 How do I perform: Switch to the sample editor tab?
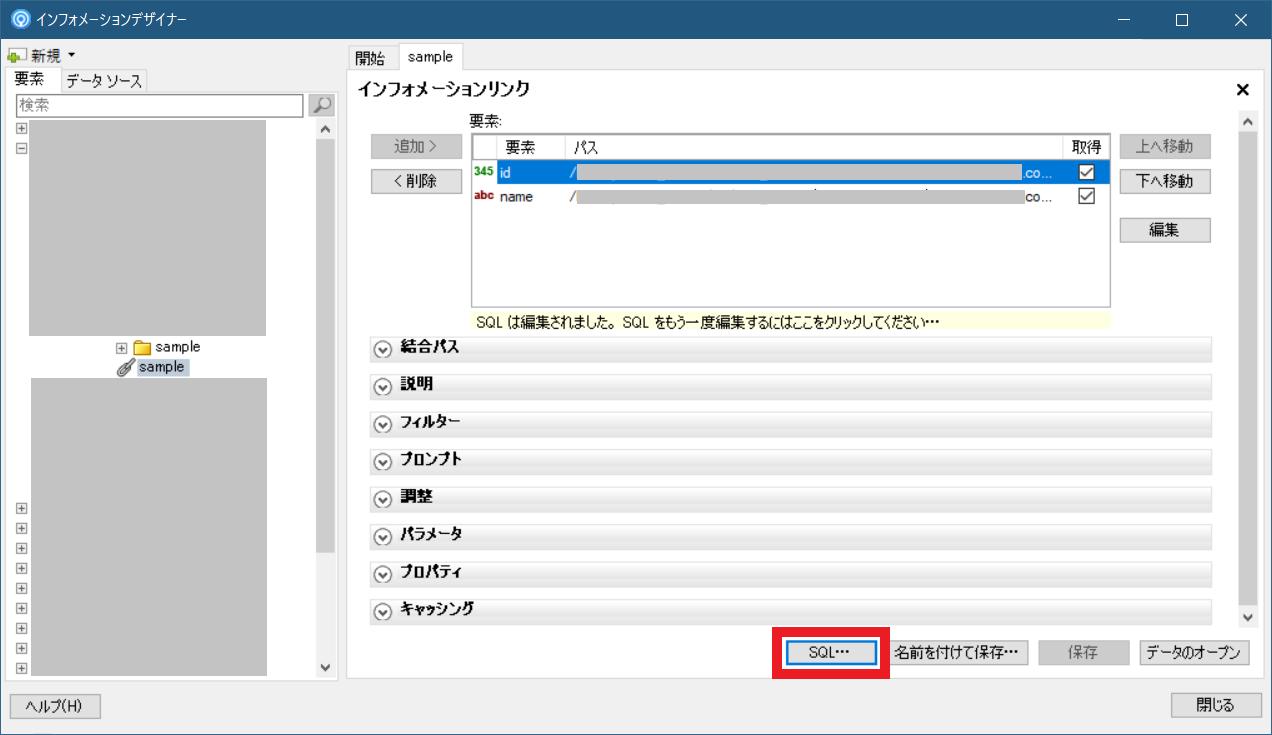(x=430, y=57)
